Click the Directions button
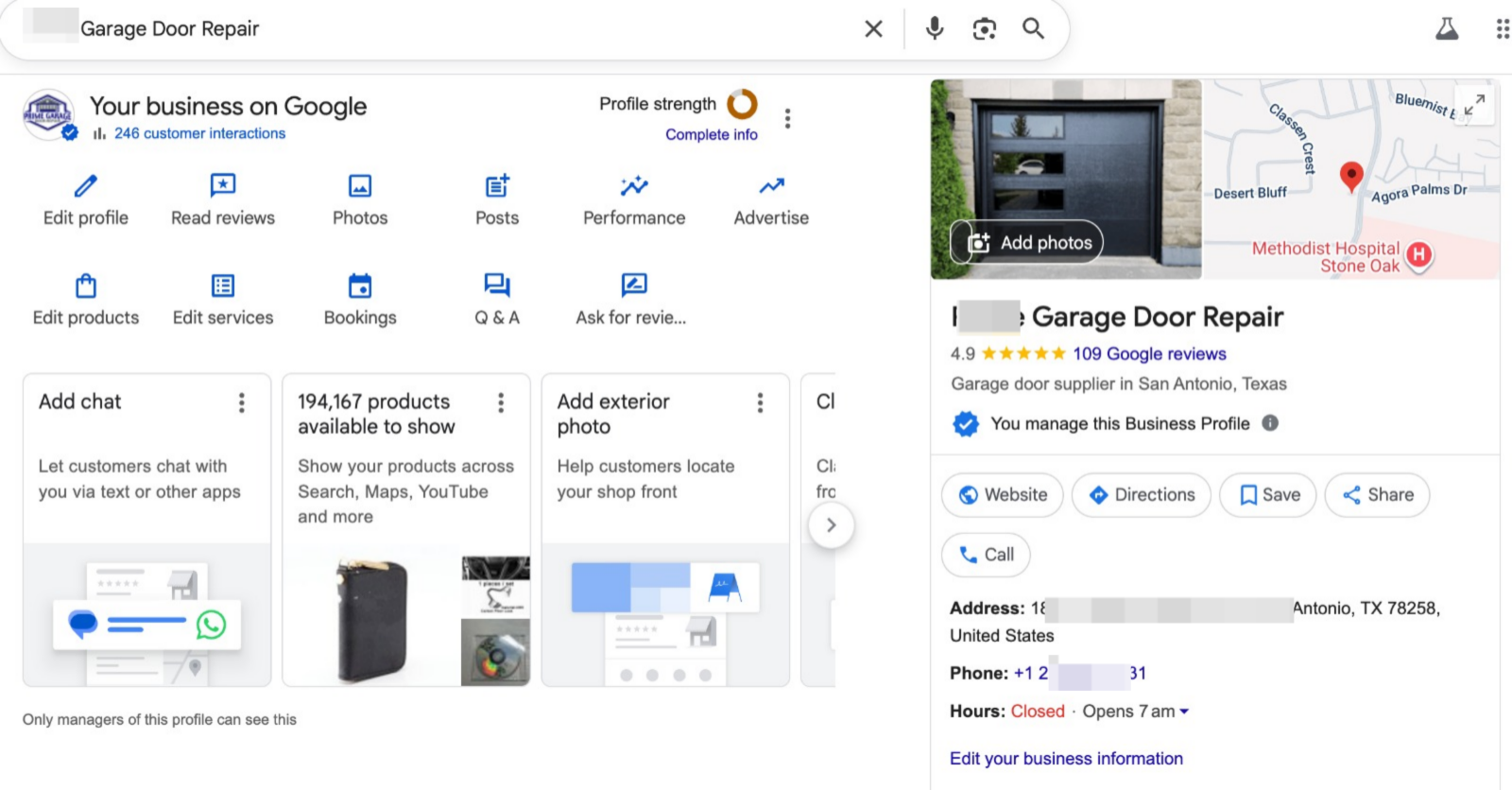Image resolution: width=1512 pixels, height=790 pixels. pos(1141,495)
